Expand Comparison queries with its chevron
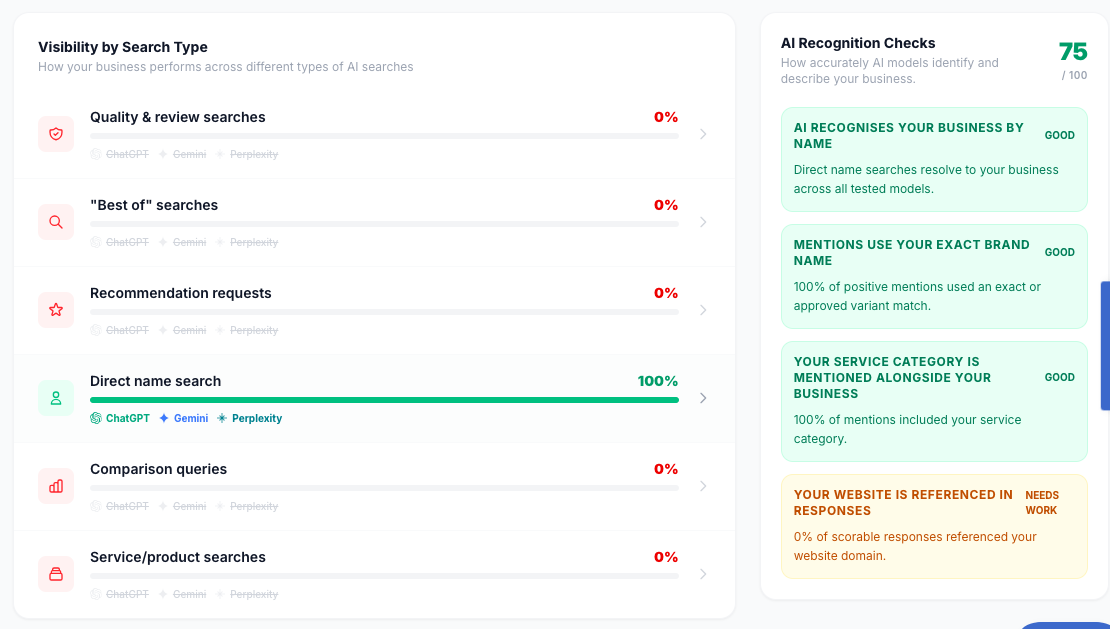This screenshot has height=629, width=1110. point(703,486)
